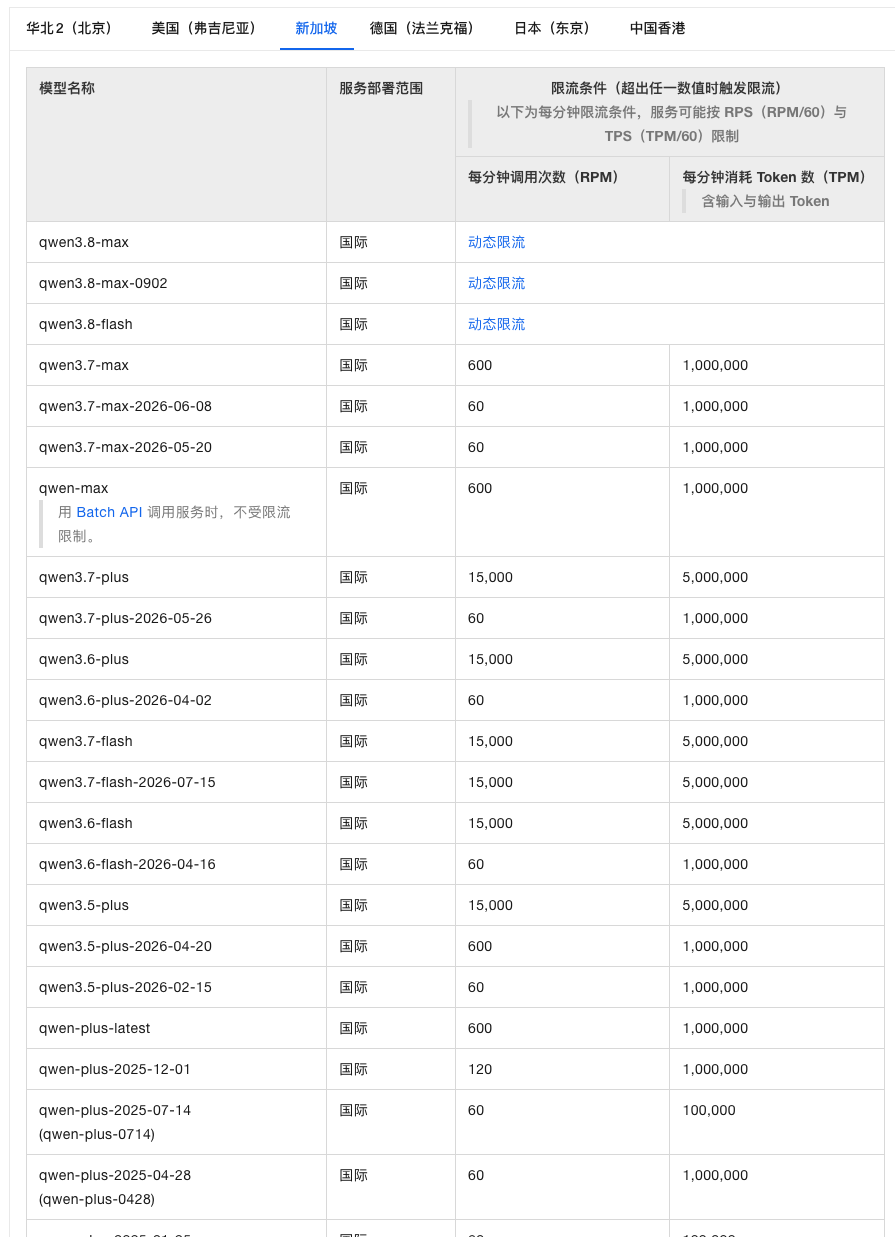895x1237 pixels.
Task: Click model name qwen-plus-2025-07-14
Action: (115, 1110)
